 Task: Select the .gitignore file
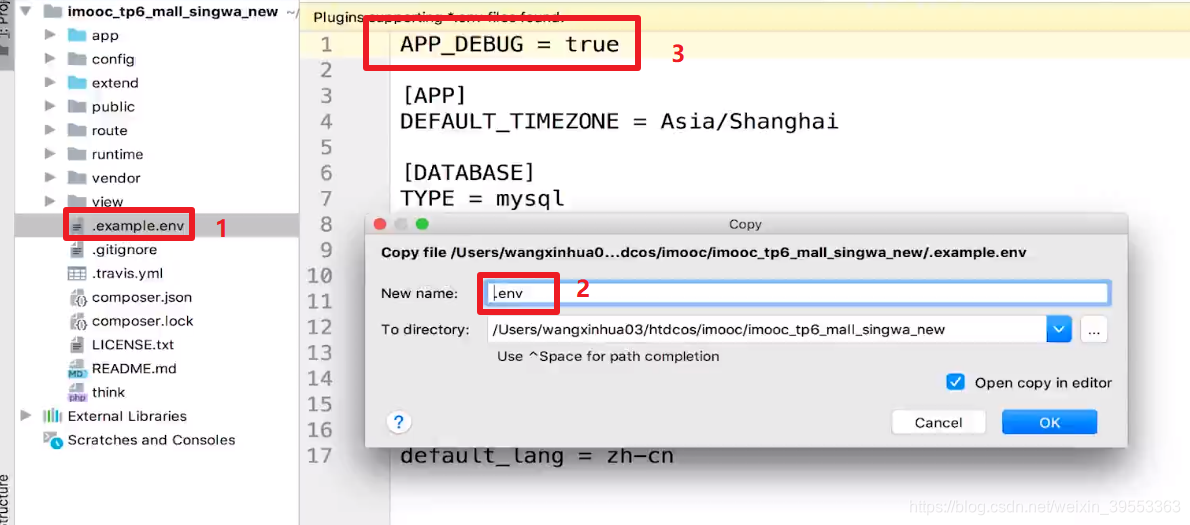(124, 250)
